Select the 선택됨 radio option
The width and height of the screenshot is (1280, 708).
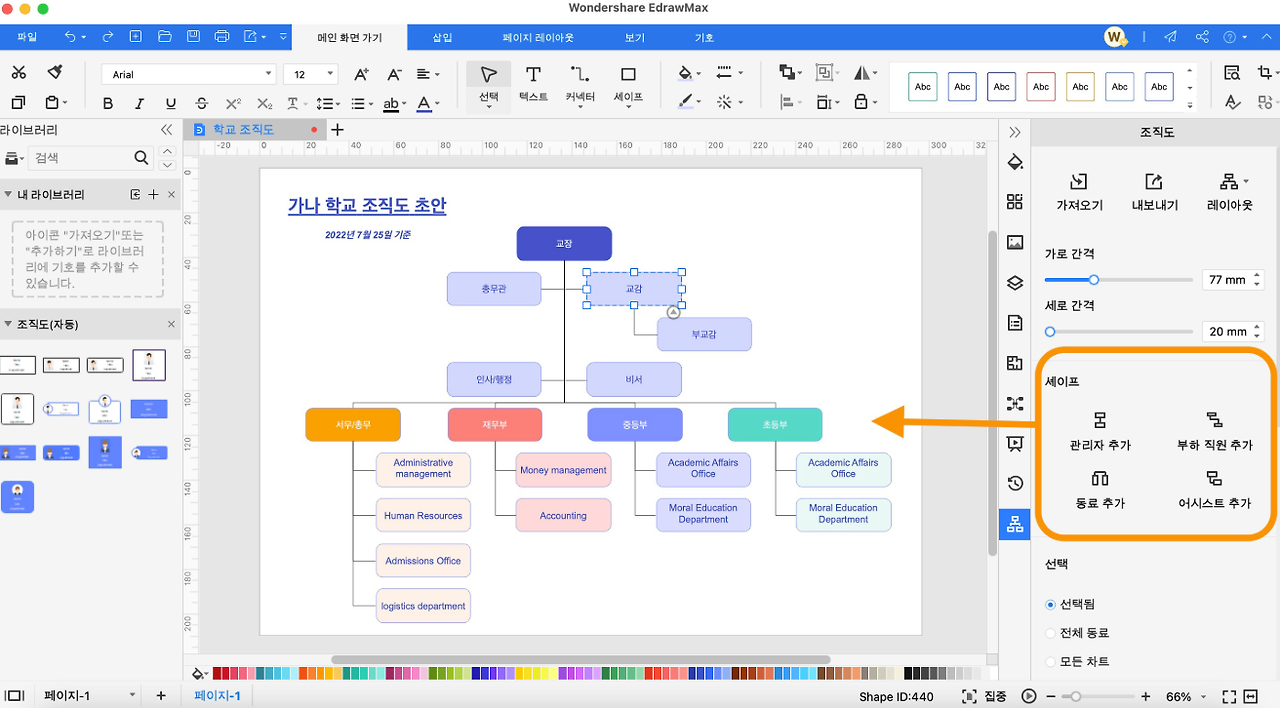pyautogui.click(x=1050, y=604)
